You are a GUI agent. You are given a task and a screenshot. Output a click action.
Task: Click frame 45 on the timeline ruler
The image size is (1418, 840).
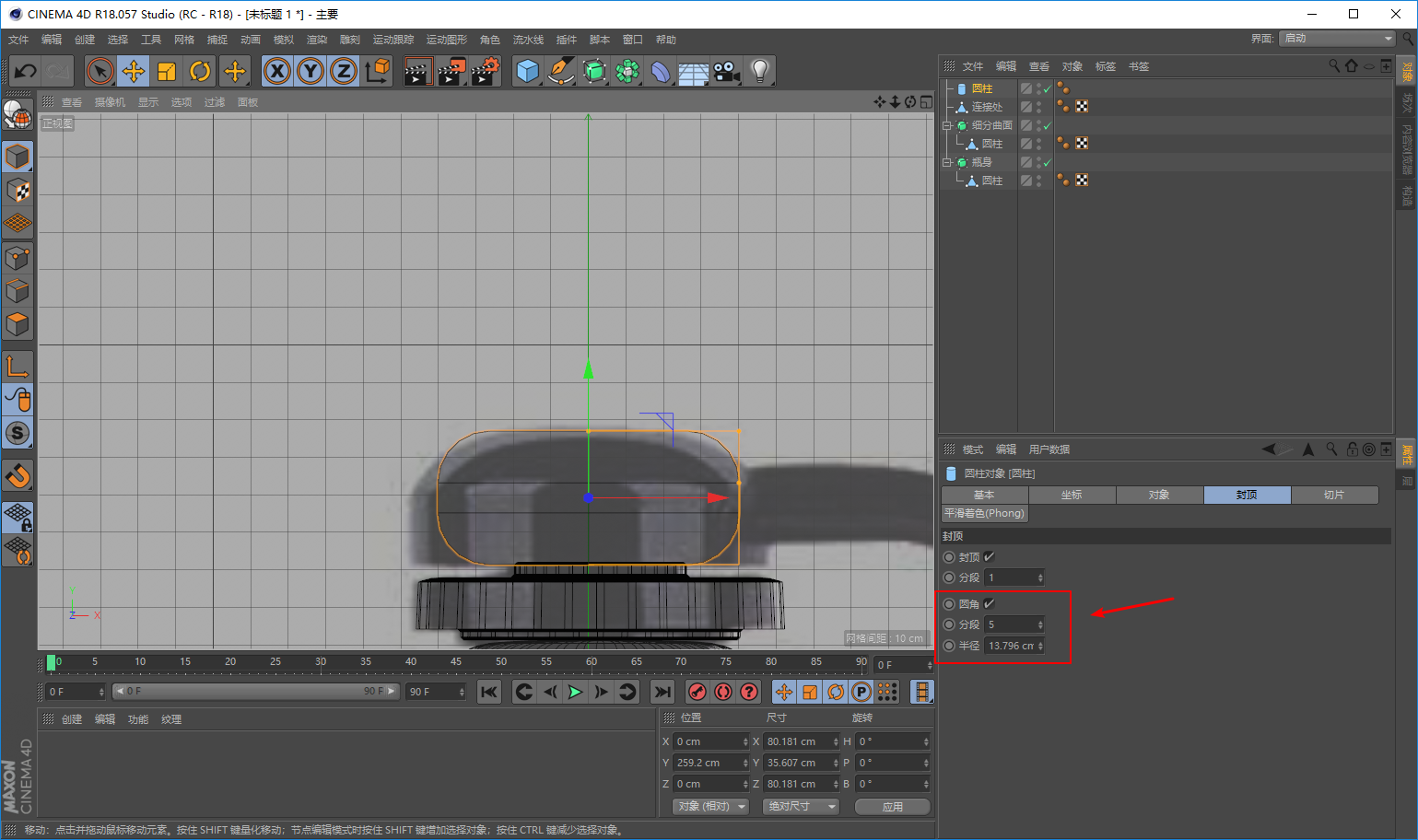pyautogui.click(x=455, y=661)
